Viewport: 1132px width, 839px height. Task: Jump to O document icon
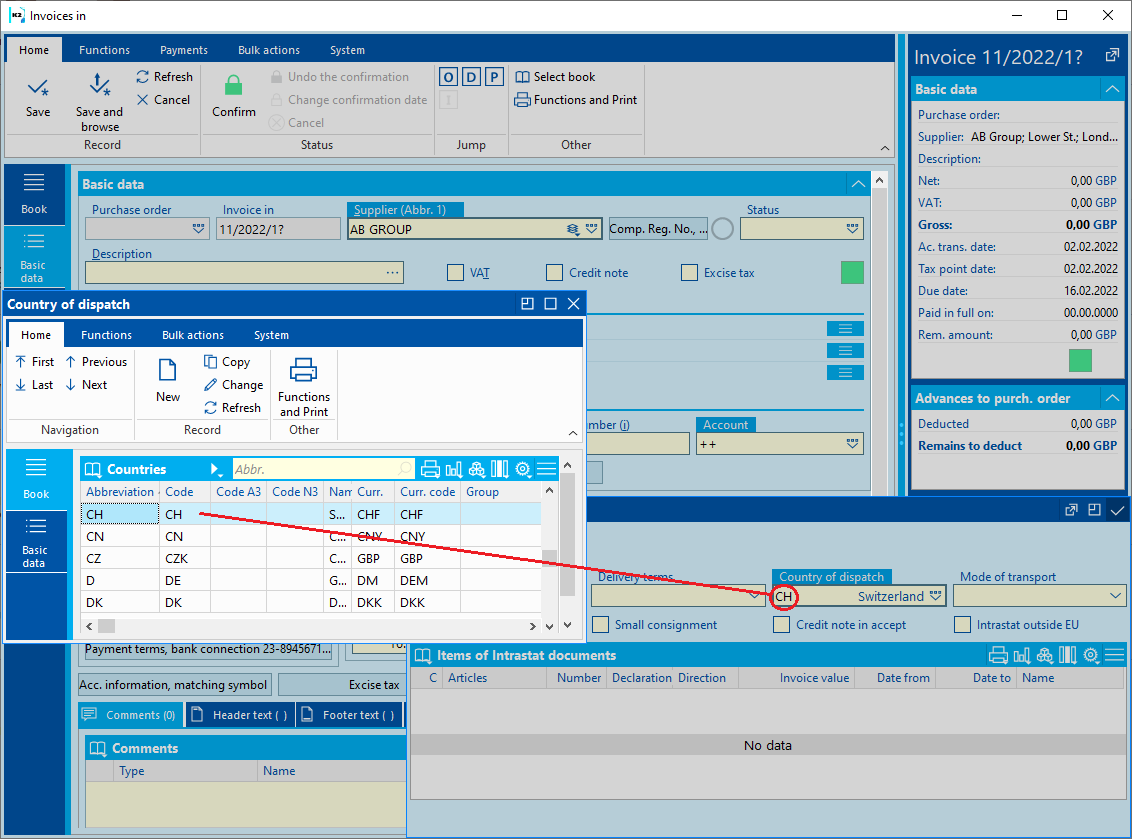click(x=448, y=77)
